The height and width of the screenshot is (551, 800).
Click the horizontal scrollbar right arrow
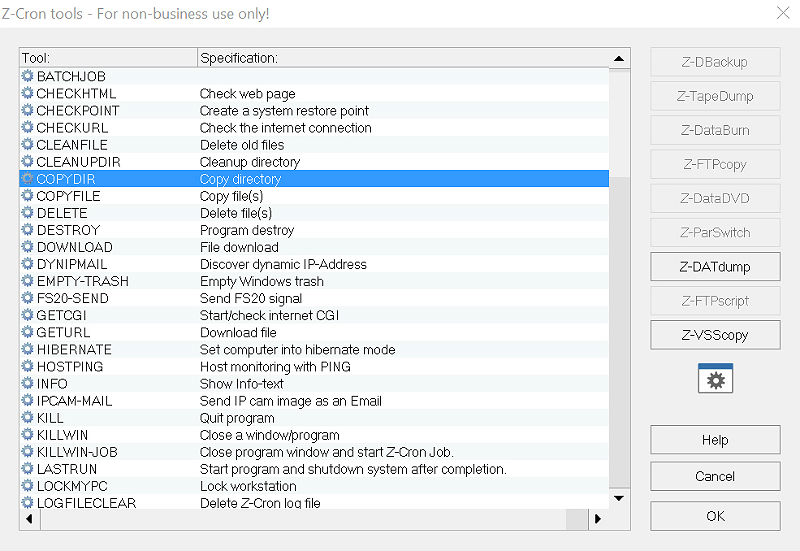[598, 519]
